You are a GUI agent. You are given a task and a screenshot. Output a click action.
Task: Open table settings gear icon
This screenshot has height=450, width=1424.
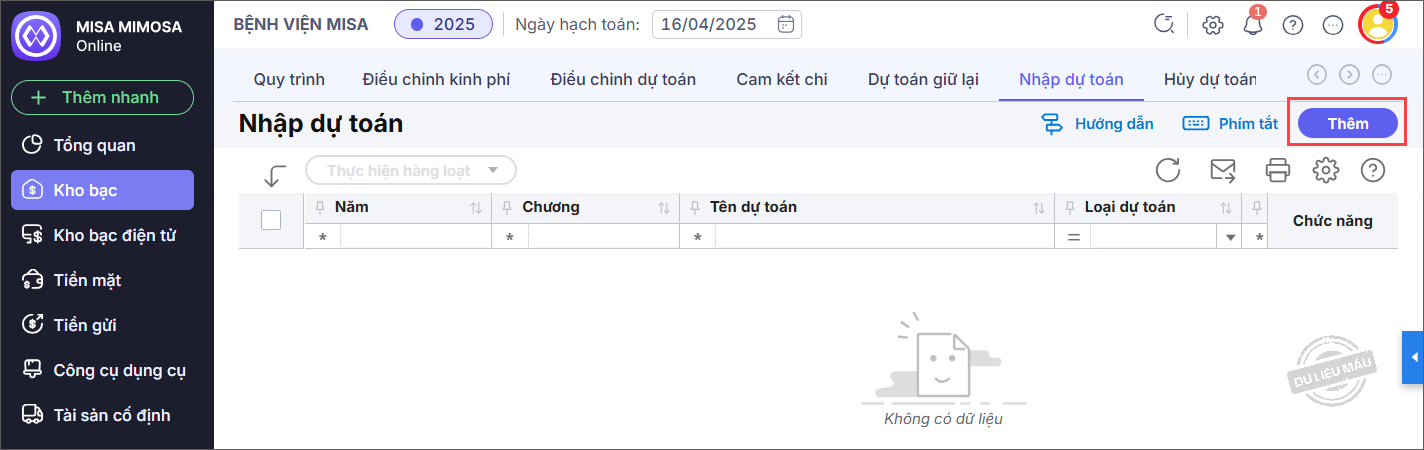[x=1326, y=170]
